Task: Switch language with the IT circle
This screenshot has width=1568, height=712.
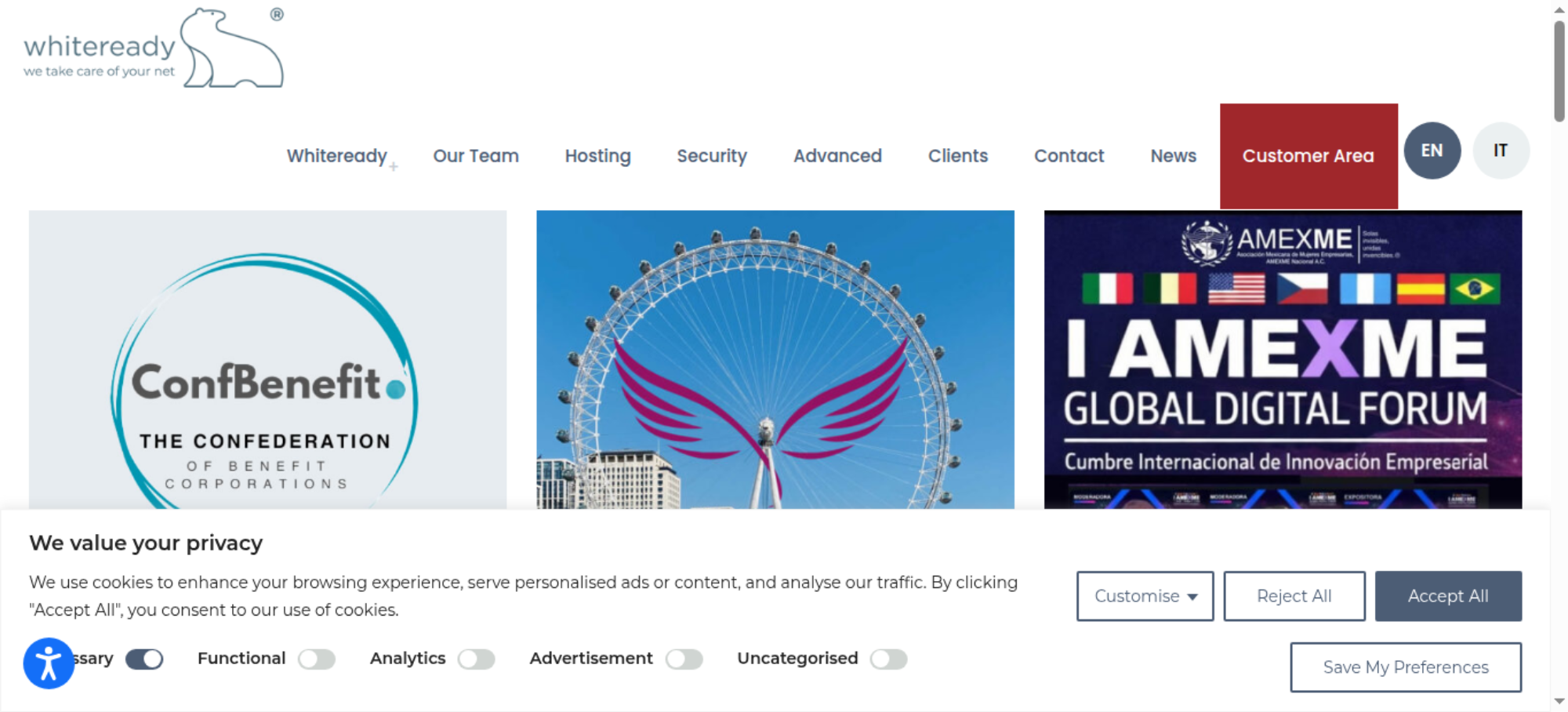Action: (x=1501, y=151)
